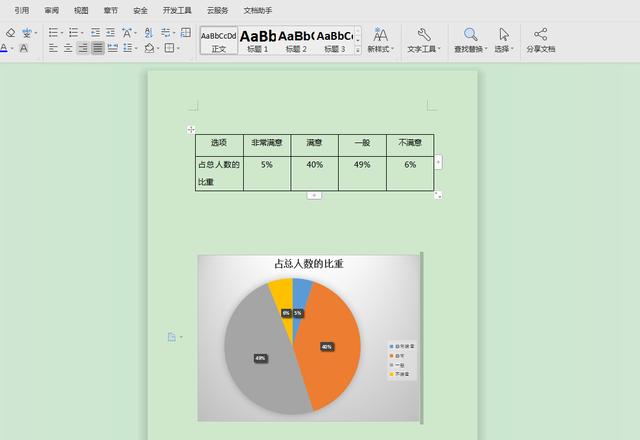Toggle justify alignment
The width and height of the screenshot is (640, 440).
pos(98,48)
